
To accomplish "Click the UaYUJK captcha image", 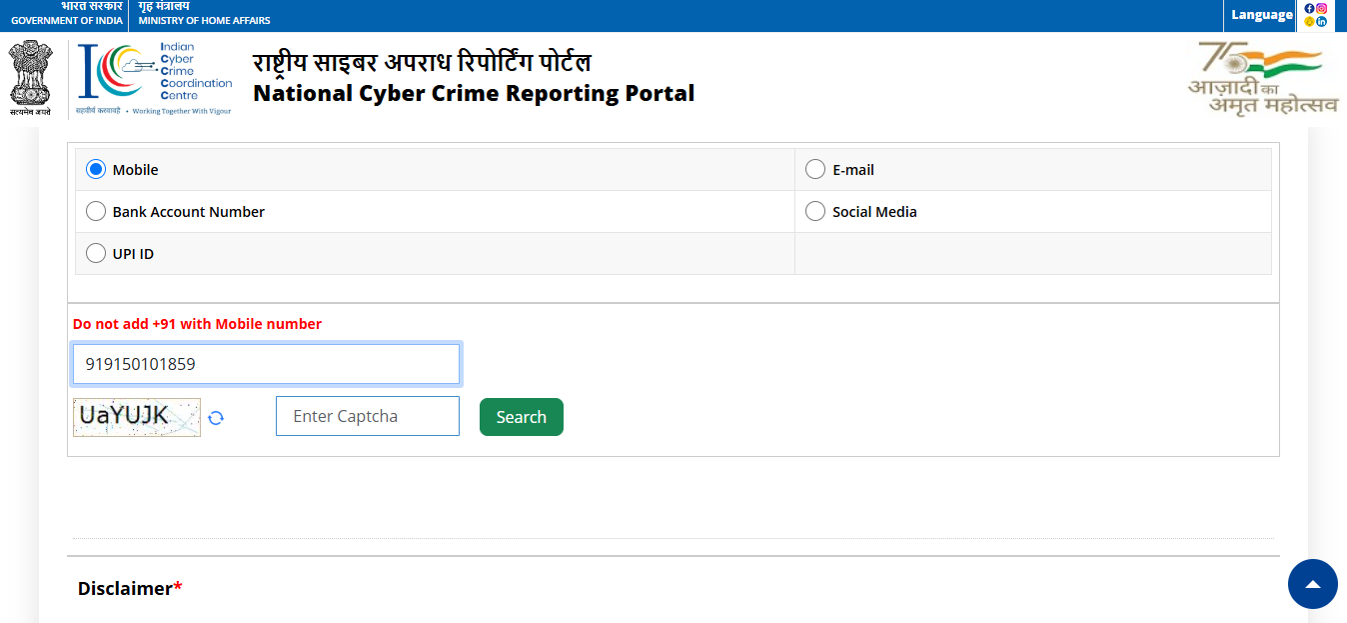I will 137,417.
